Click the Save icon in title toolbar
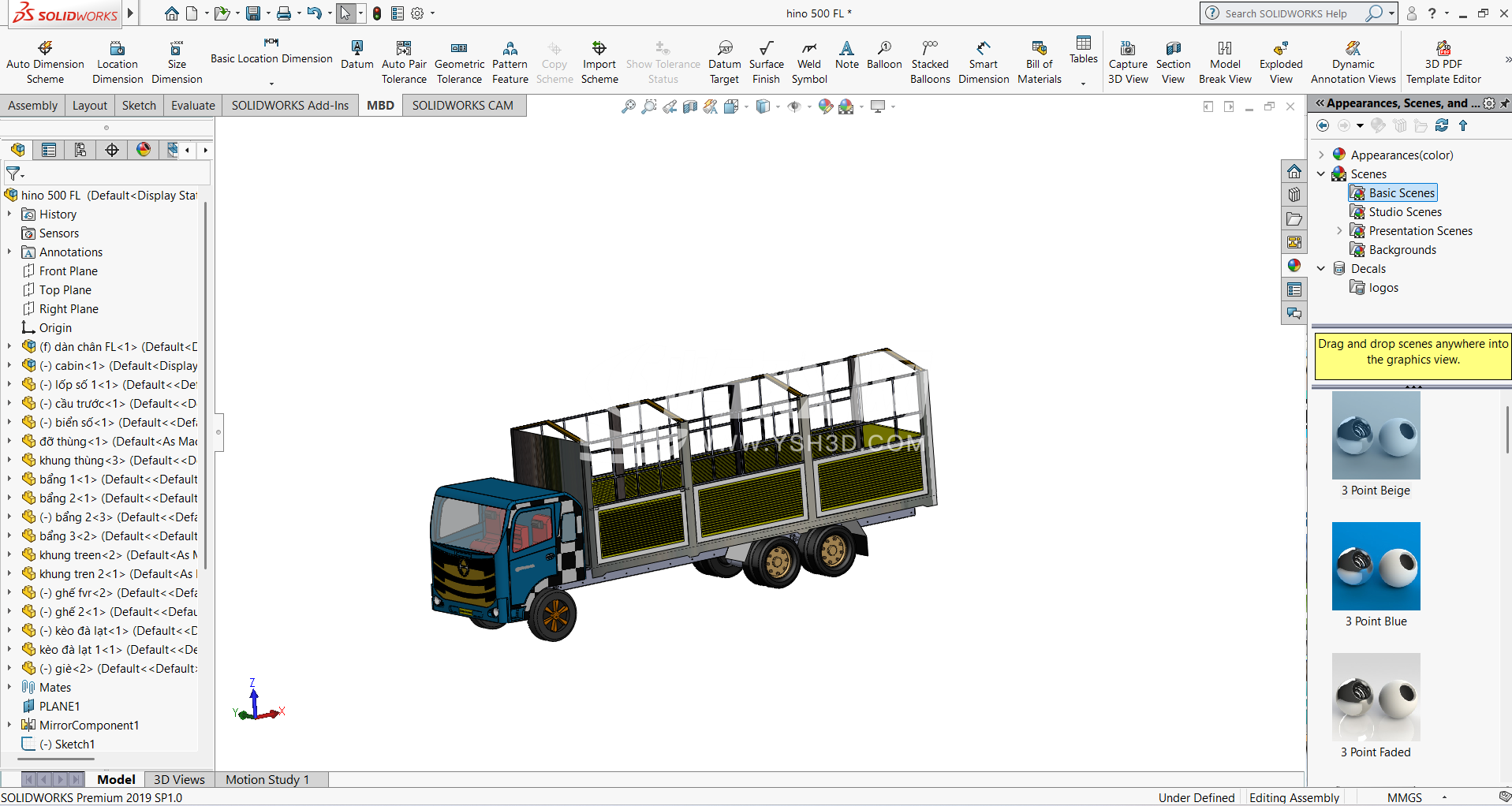The image size is (1512, 806). pos(252,13)
